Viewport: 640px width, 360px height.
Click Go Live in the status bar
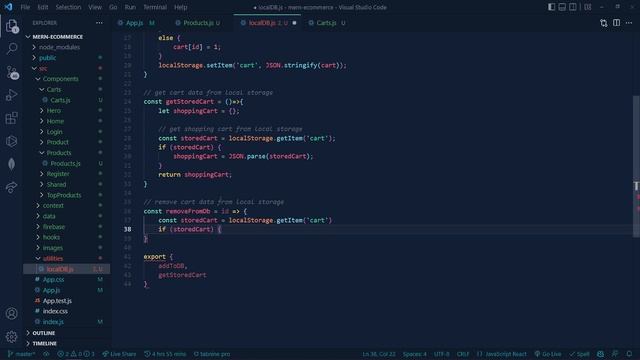(x=547, y=354)
